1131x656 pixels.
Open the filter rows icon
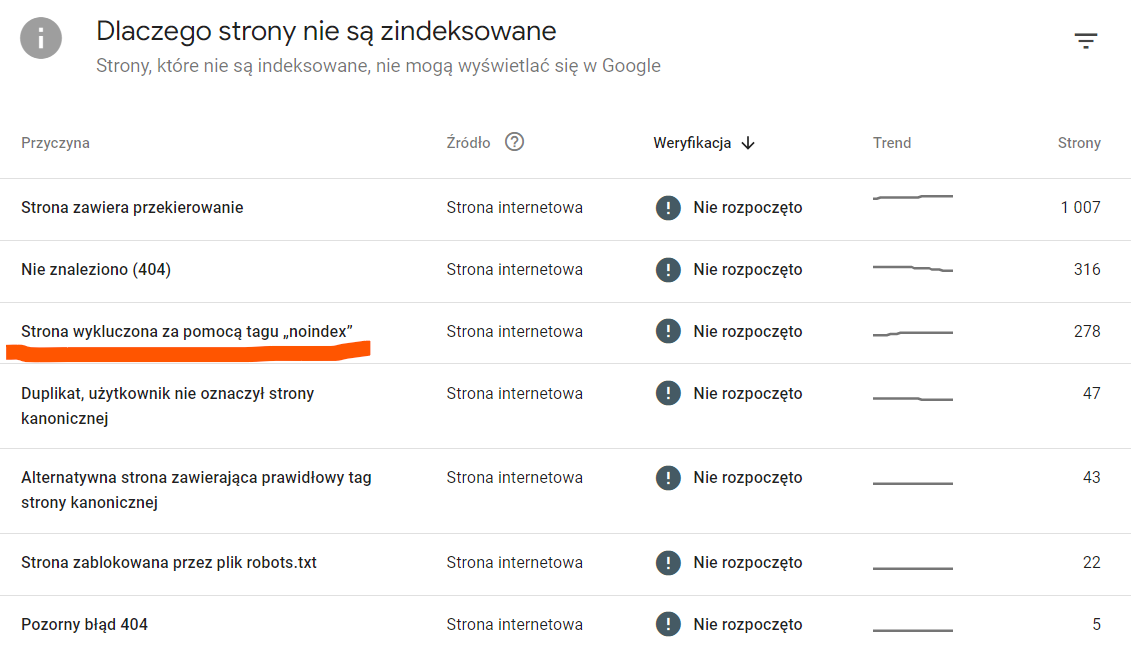tap(1086, 41)
